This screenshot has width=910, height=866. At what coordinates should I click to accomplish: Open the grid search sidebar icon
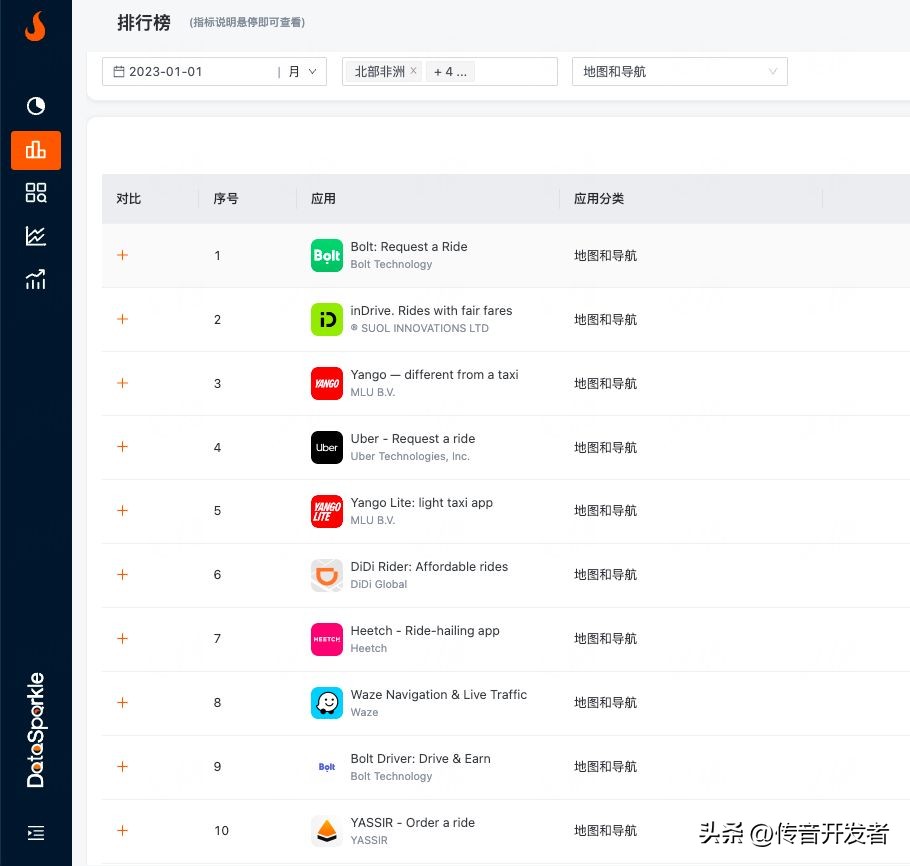pos(36,193)
